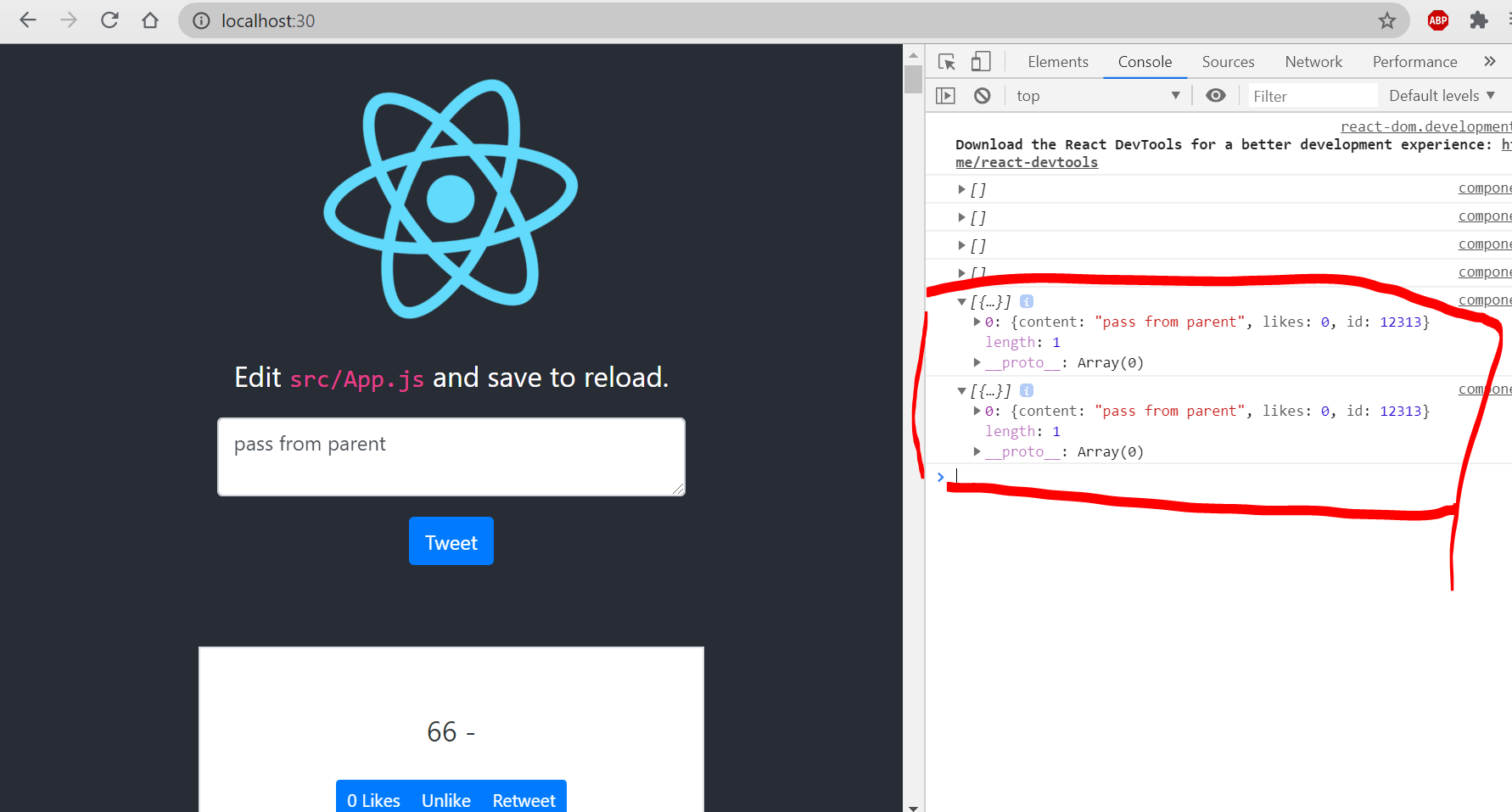Expand __proto__ of the second array
1512x812 pixels.
(977, 451)
